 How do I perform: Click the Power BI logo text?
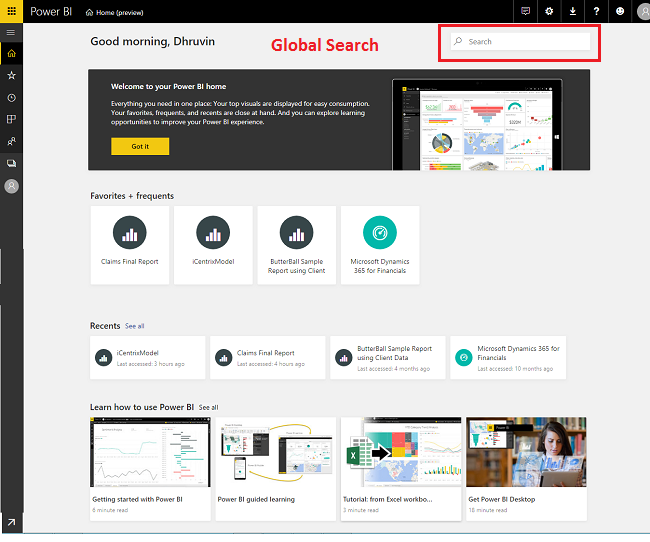click(51, 12)
